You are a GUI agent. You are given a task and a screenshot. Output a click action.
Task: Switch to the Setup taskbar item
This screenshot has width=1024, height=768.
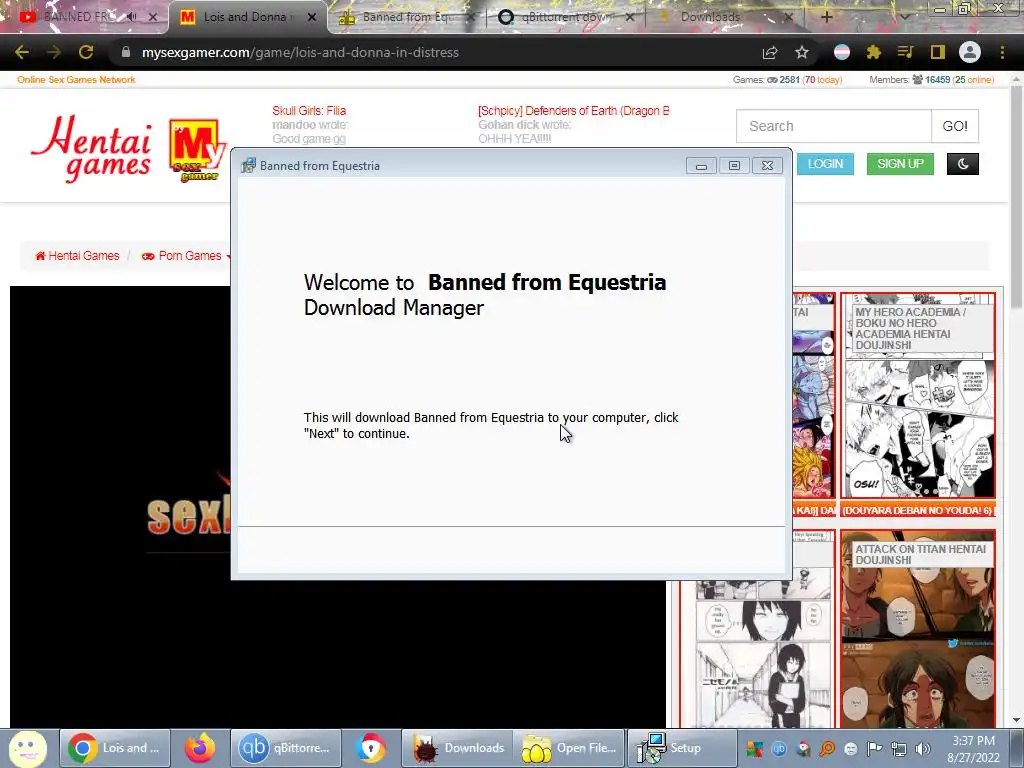coord(682,748)
